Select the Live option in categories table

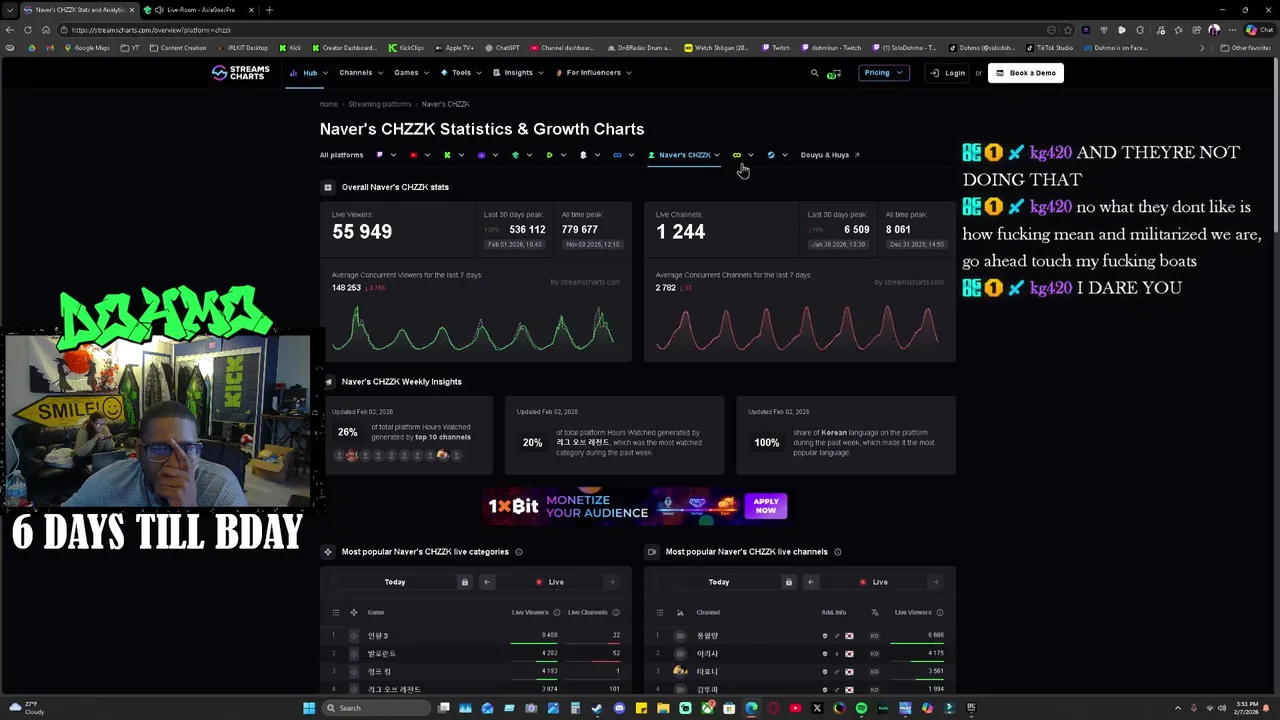(x=550, y=582)
